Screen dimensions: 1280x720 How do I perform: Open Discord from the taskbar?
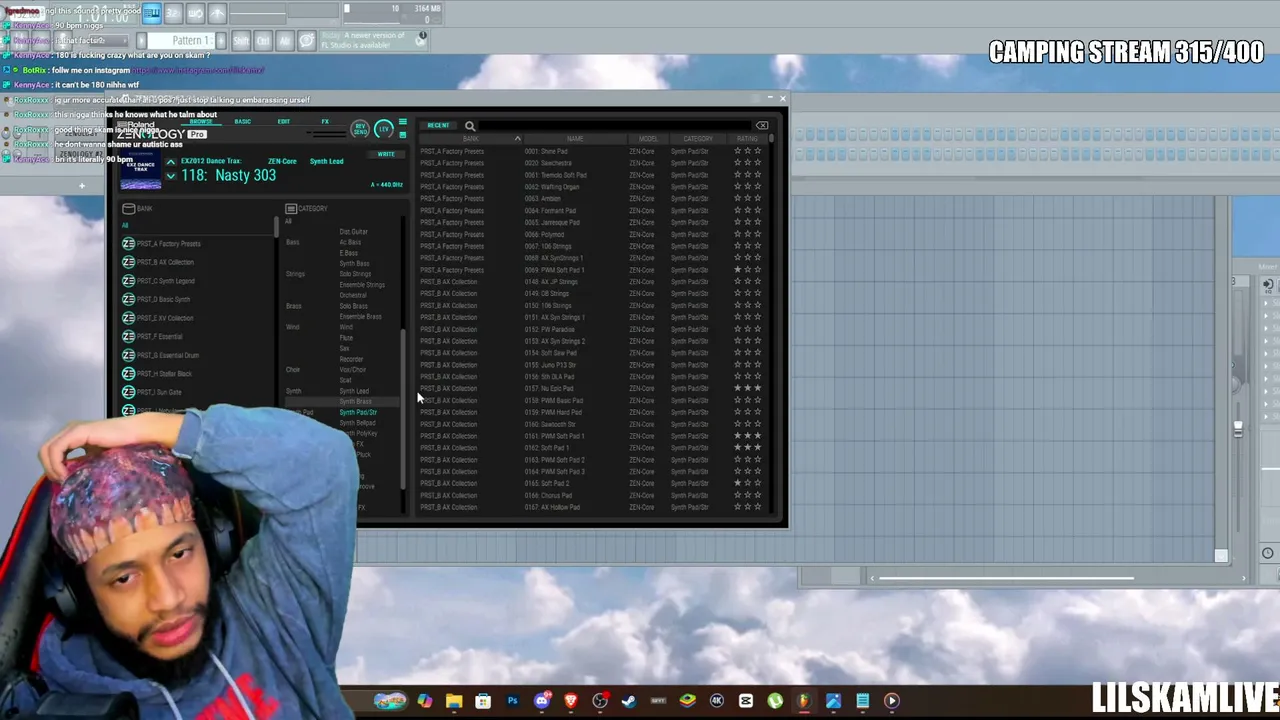(542, 701)
